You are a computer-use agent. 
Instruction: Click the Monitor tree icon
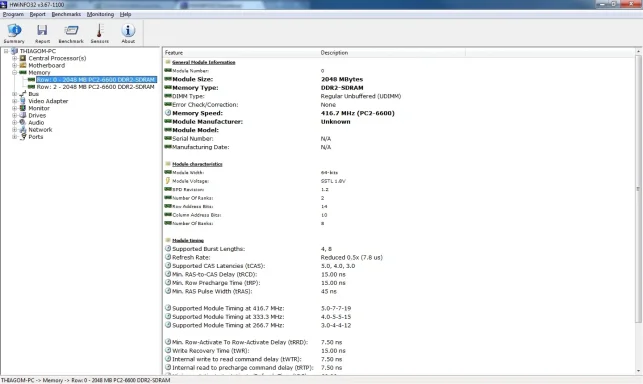23,108
